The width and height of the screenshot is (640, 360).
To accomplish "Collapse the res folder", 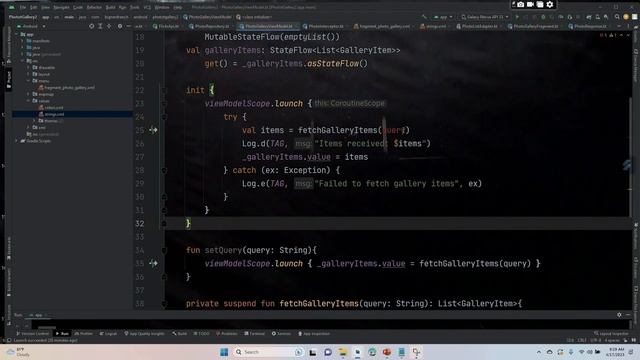I will point(22,61).
